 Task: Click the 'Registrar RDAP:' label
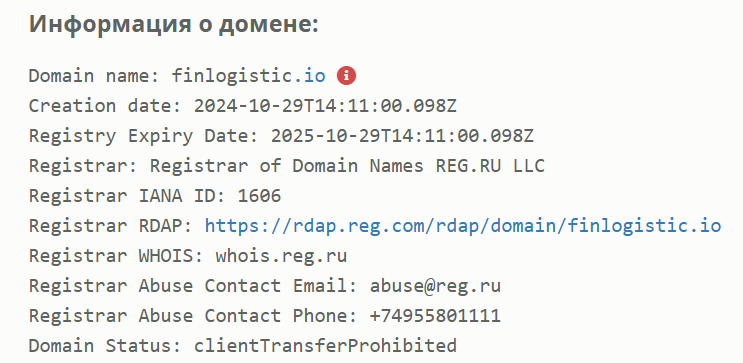tap(111, 226)
